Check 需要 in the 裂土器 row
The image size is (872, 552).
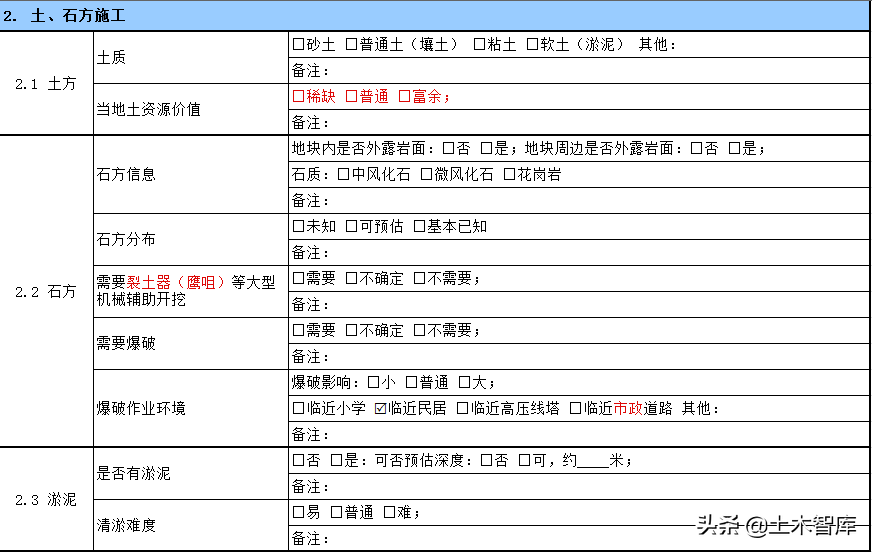coord(298,279)
